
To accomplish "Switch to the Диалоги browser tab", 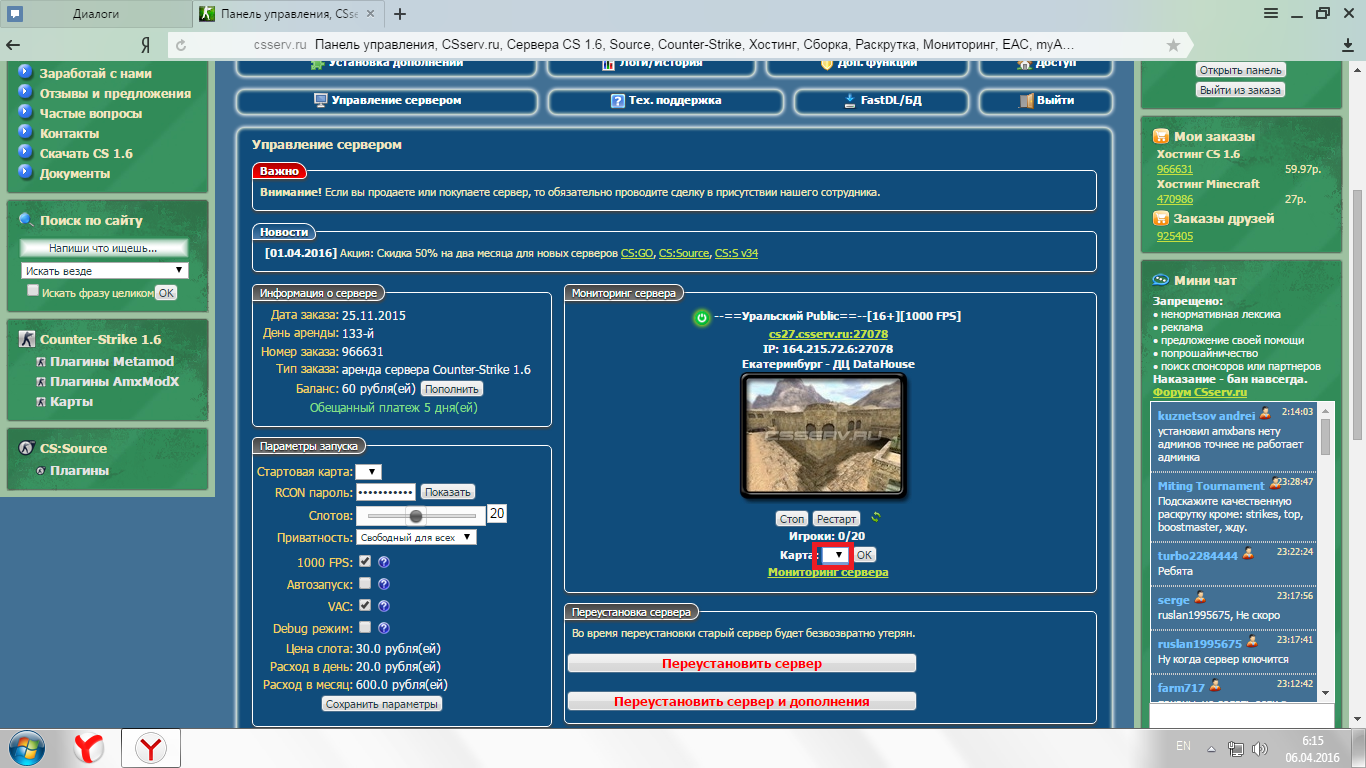I will [x=95, y=14].
